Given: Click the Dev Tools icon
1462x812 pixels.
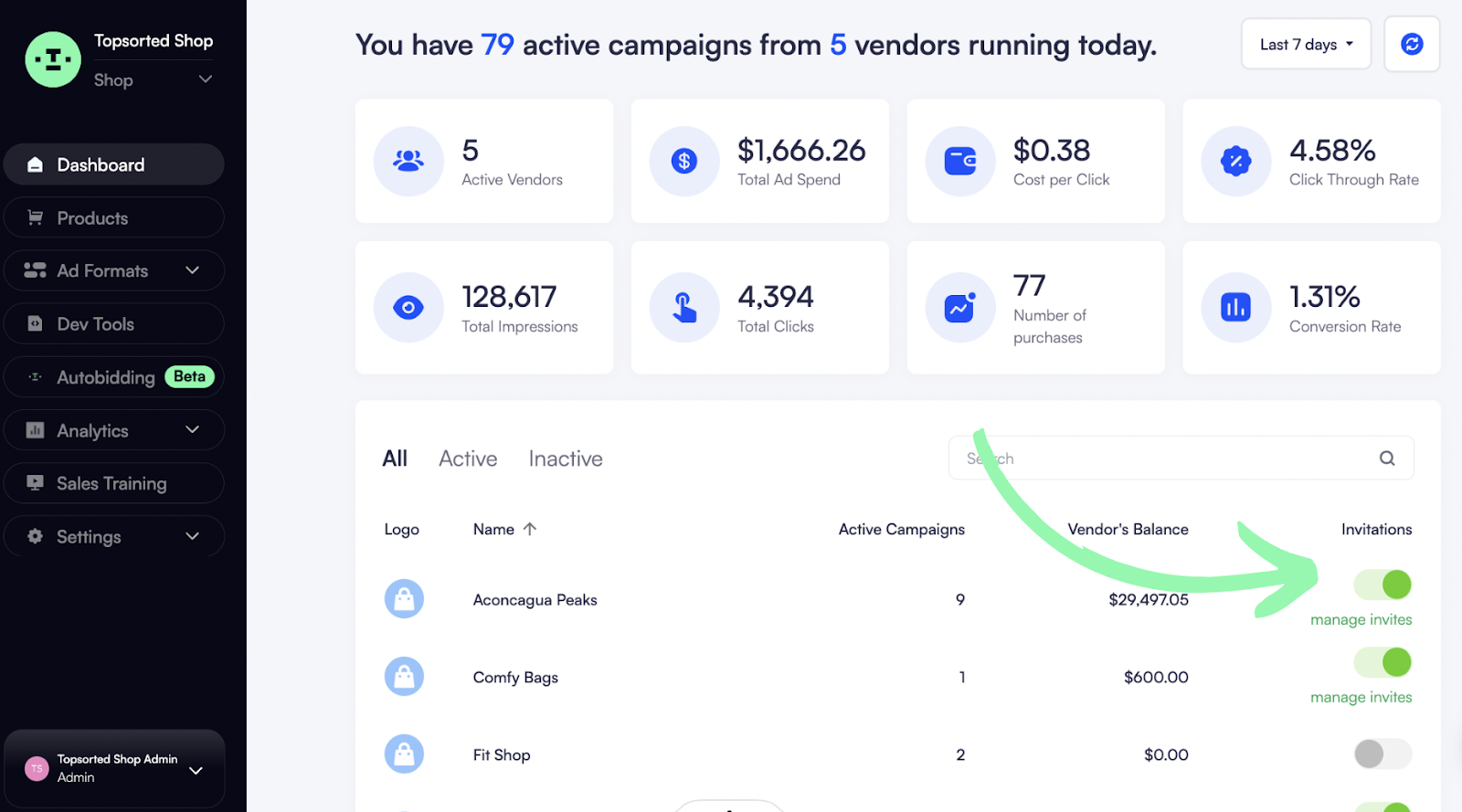Looking at the screenshot, I should [35, 323].
